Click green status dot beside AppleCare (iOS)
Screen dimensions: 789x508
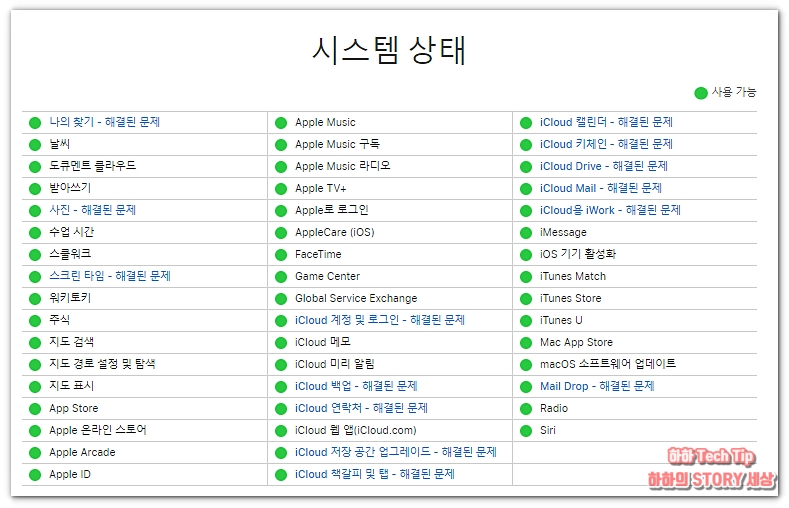281,233
